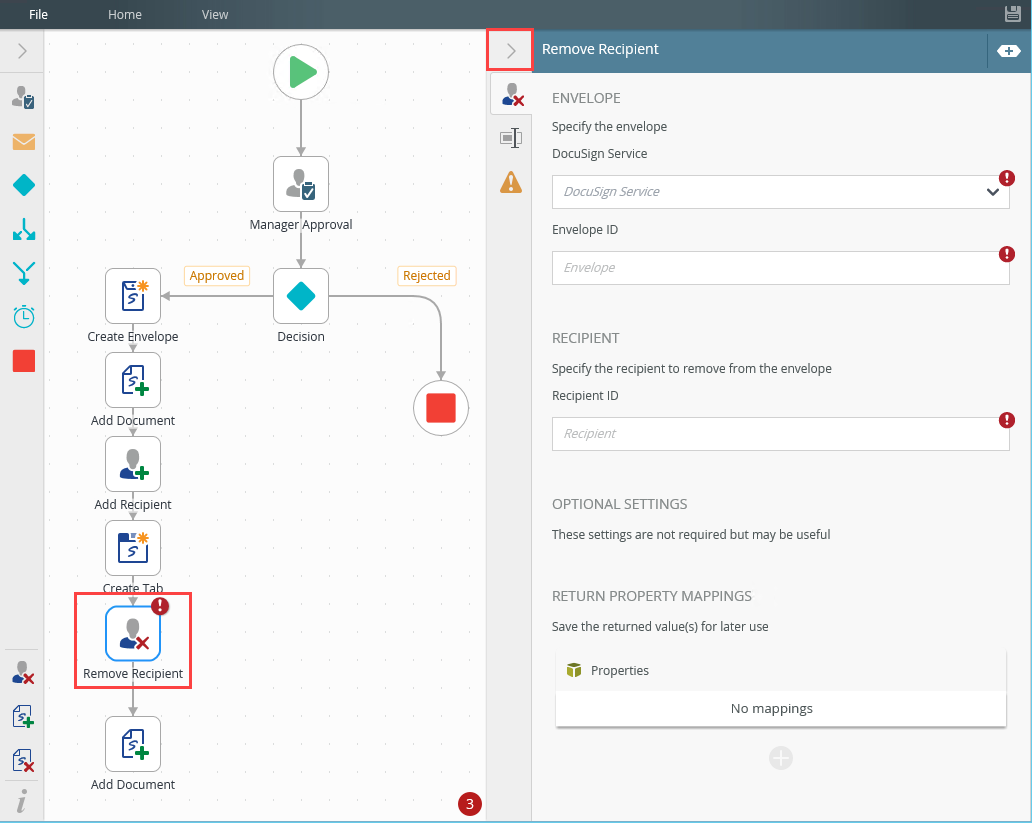
Task: Click error indicator on Recipient ID field
Action: click(1006, 419)
